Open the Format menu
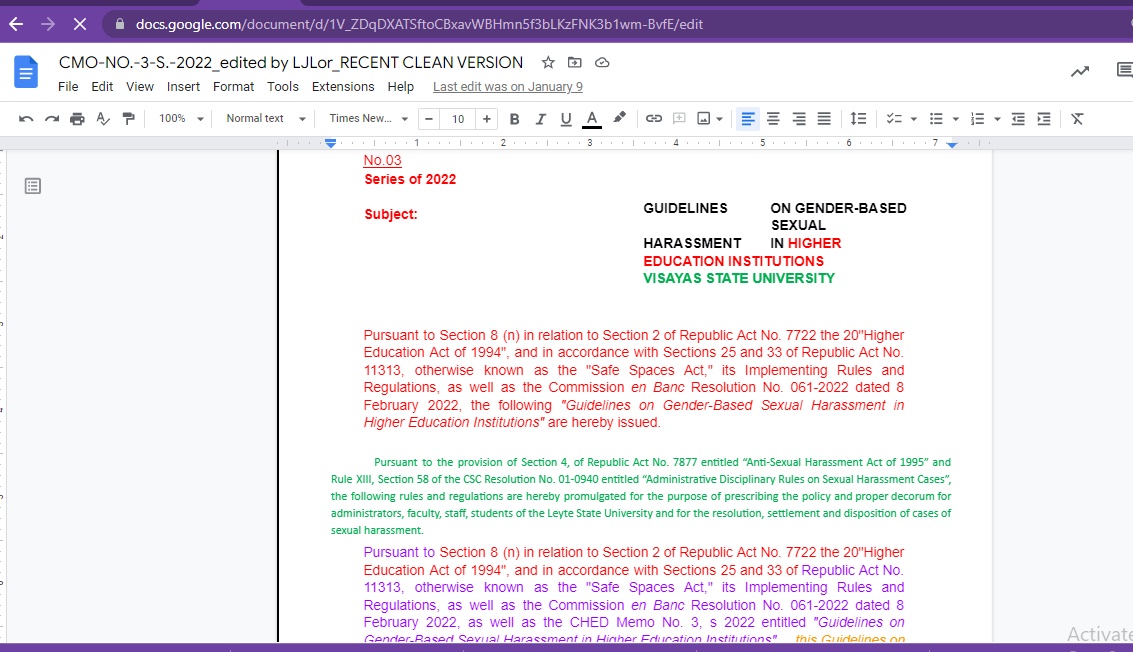The height and width of the screenshot is (652, 1133). [233, 87]
